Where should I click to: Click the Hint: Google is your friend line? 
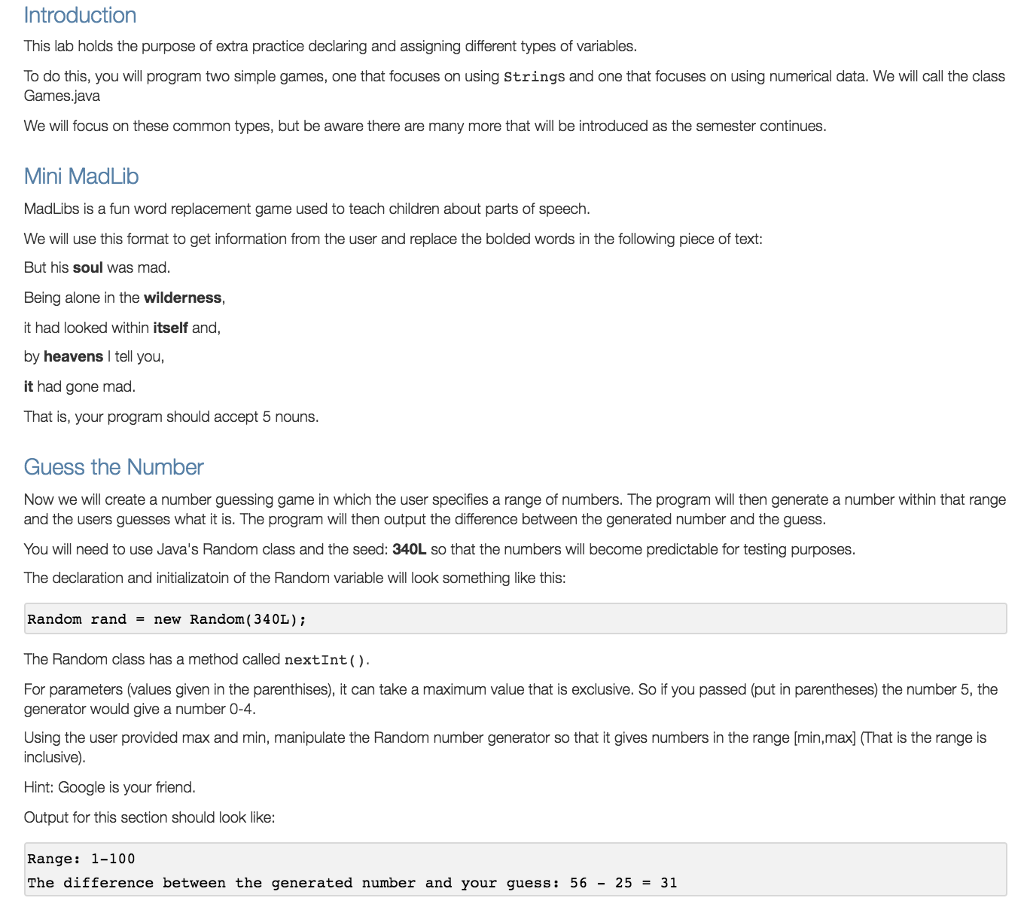coord(110,787)
